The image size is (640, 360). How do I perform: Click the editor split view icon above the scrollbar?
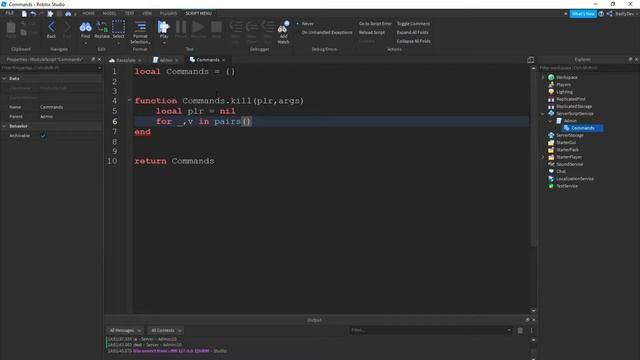531,60
